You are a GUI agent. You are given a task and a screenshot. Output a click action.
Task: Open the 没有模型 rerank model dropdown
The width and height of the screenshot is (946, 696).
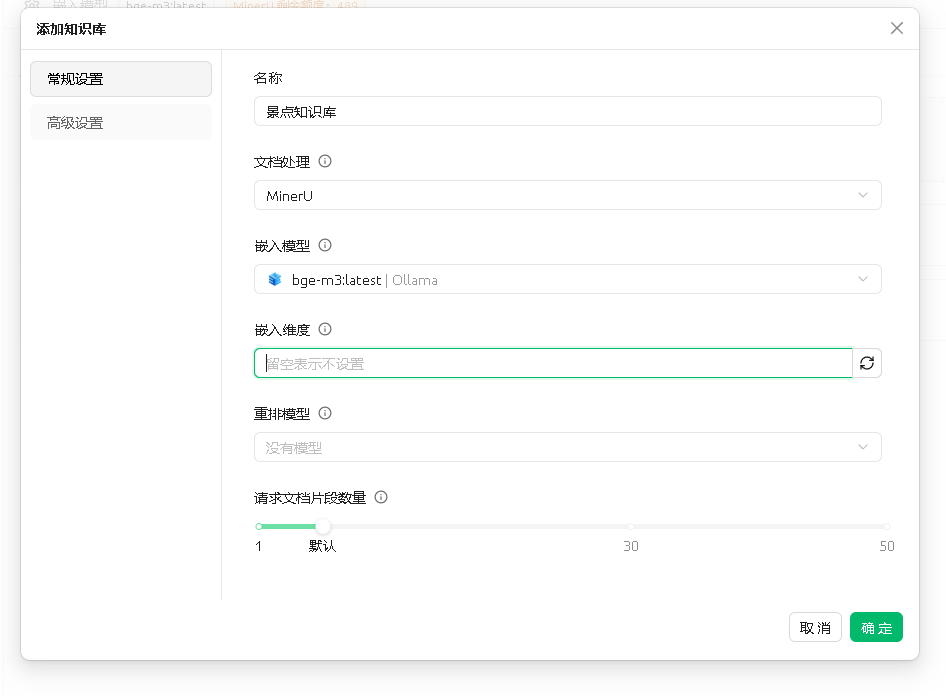(568, 448)
